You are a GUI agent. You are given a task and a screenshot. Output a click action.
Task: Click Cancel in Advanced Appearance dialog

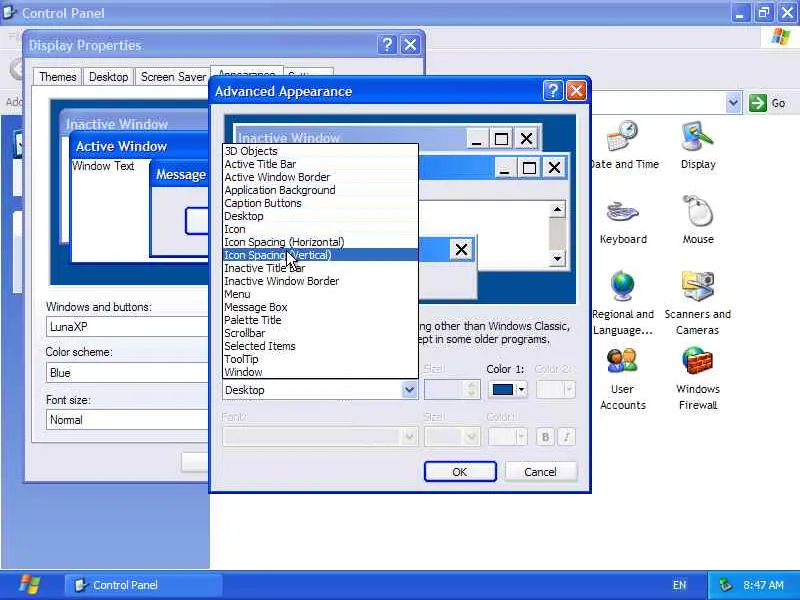pos(540,471)
